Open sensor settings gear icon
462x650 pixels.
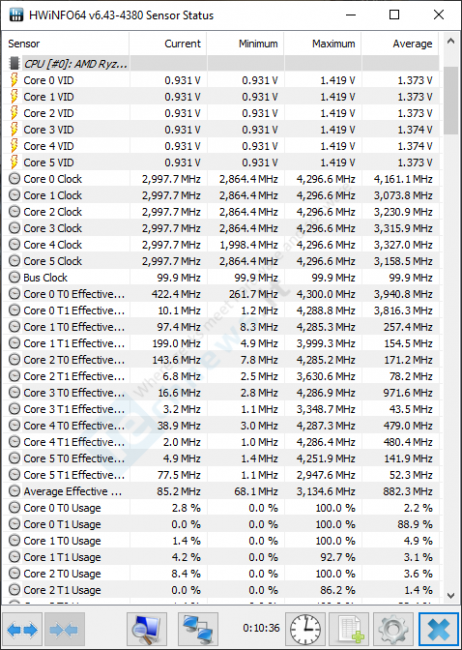393,630
